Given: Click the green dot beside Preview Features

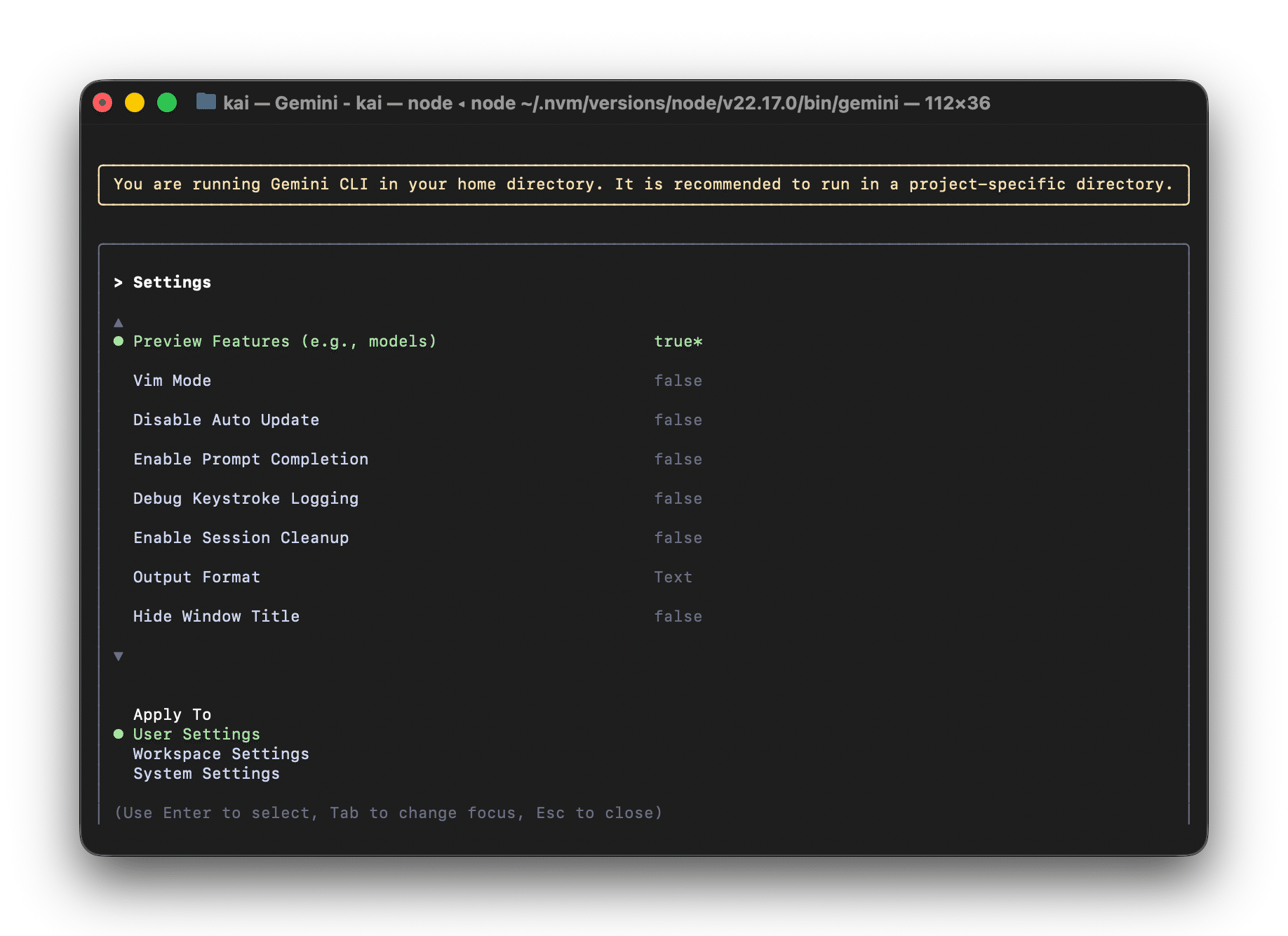Looking at the screenshot, I should [x=119, y=342].
